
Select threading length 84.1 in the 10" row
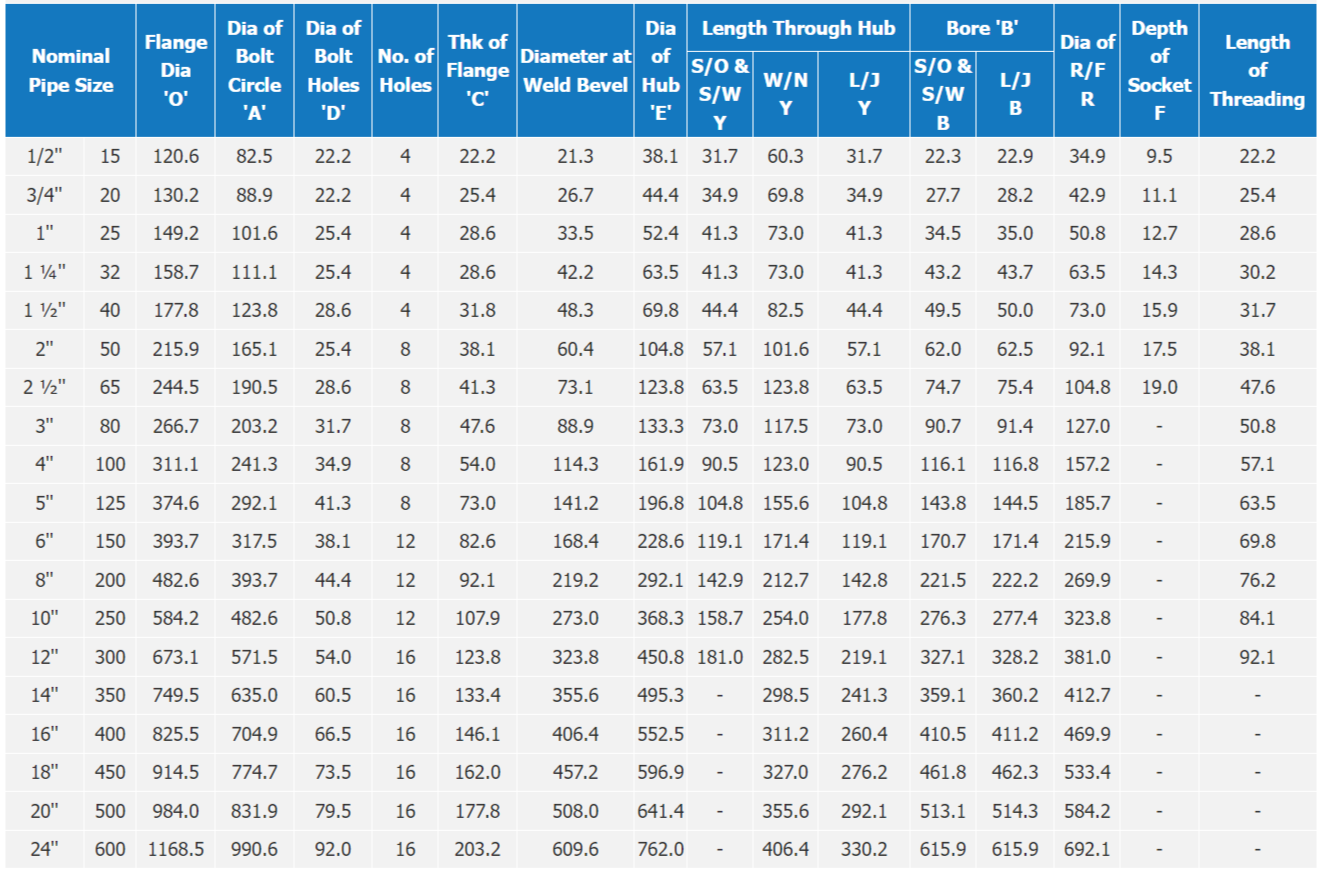(1258, 619)
